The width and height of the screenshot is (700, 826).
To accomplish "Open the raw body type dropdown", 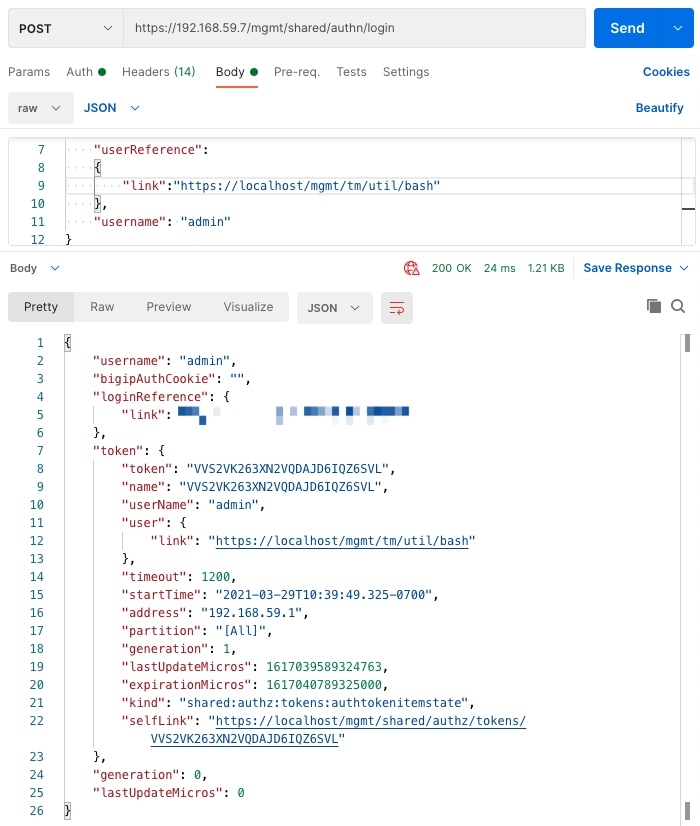I will tap(40, 108).
